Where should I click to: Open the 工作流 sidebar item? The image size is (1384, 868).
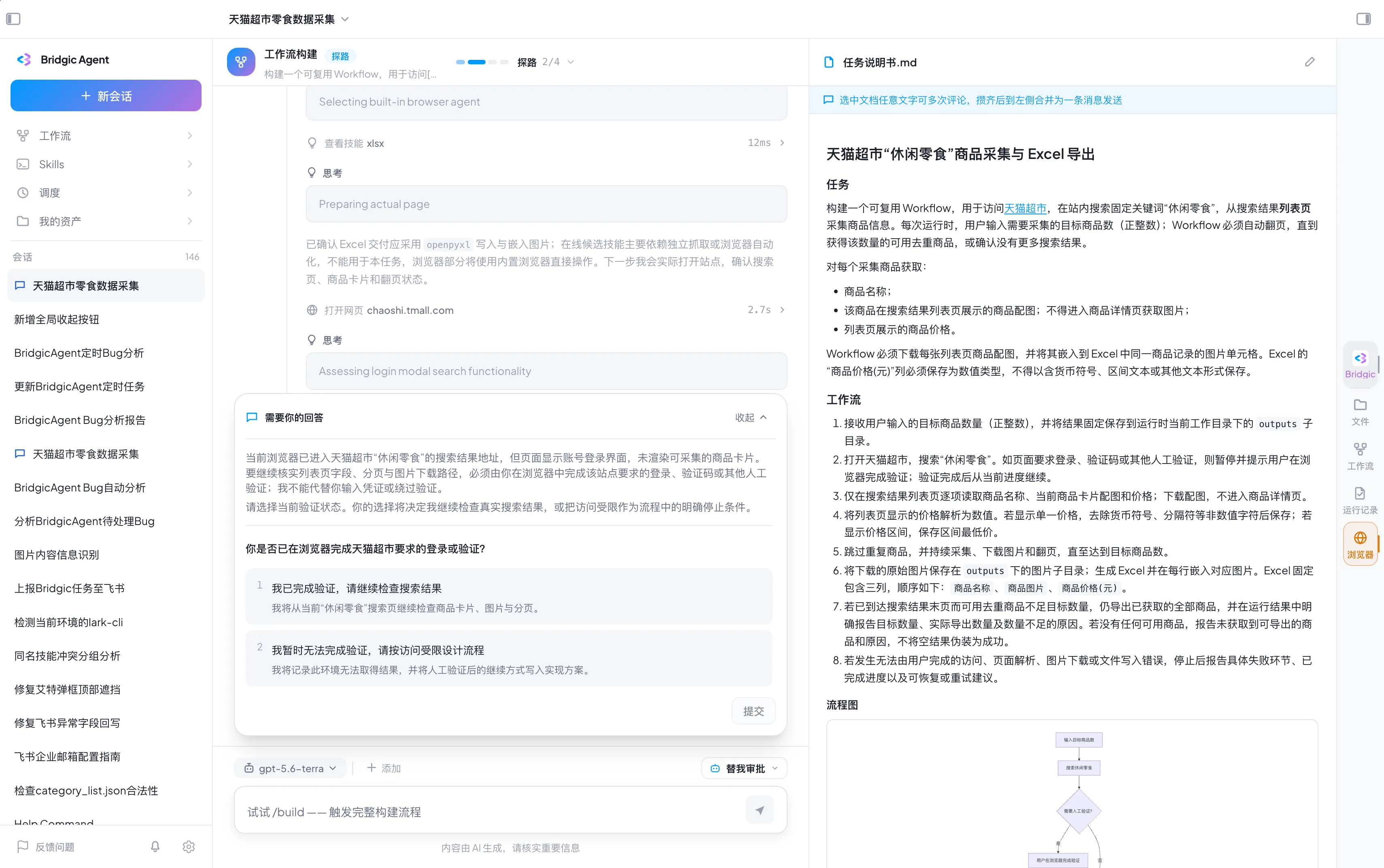(106, 135)
